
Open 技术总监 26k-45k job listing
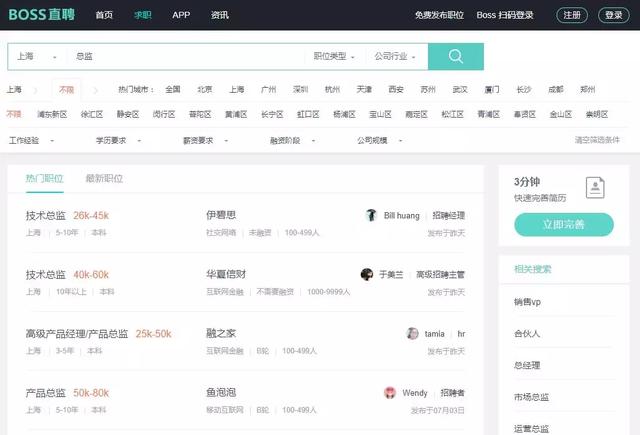[x=45, y=215]
